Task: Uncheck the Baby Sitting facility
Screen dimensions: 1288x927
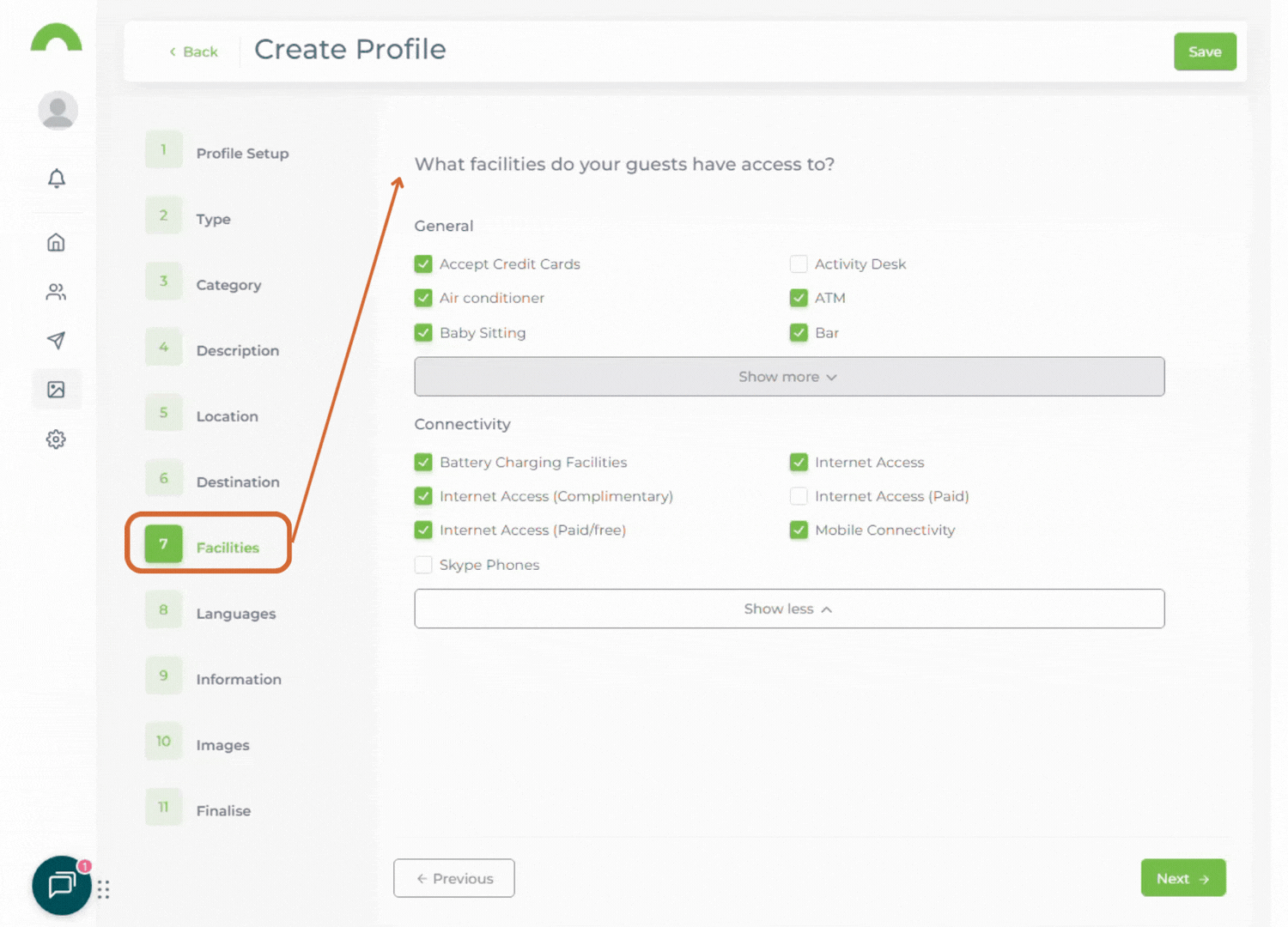Action: coord(423,333)
